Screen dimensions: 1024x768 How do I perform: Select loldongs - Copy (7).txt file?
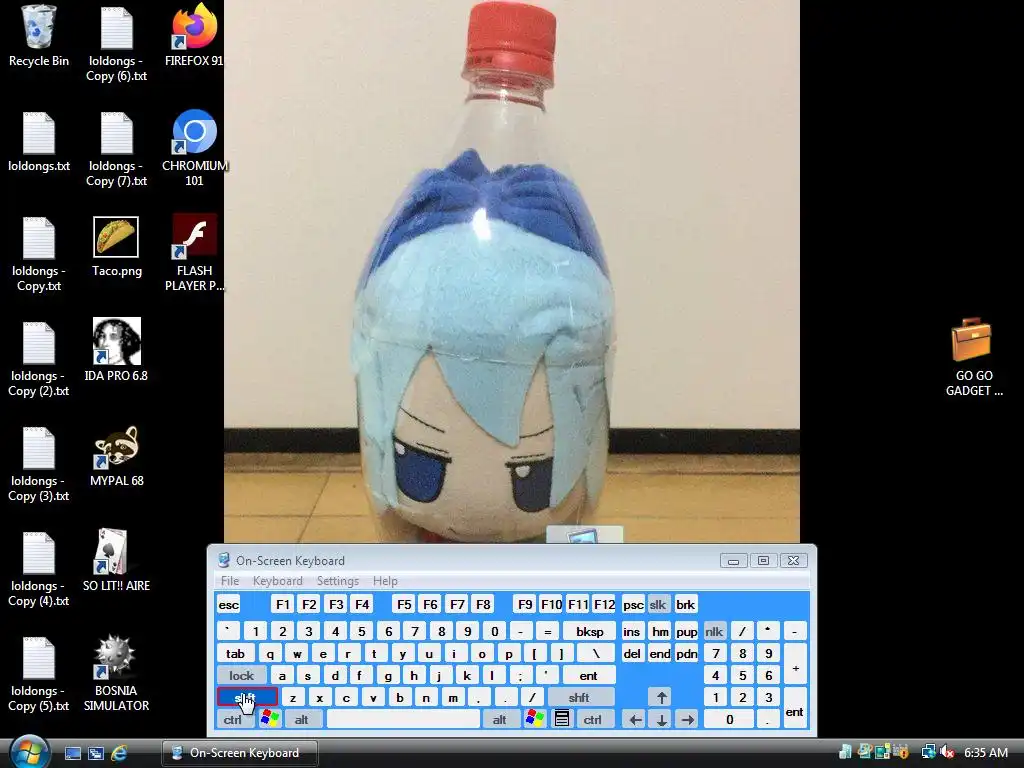[116, 150]
